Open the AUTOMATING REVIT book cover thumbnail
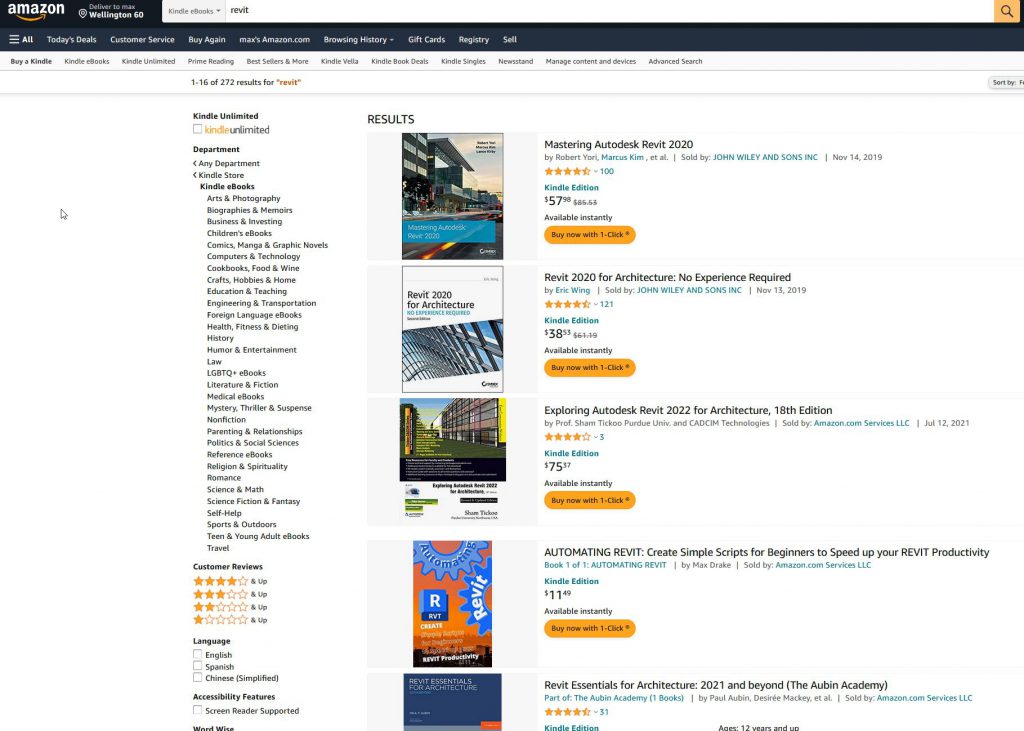This screenshot has width=1024, height=731. pos(452,604)
